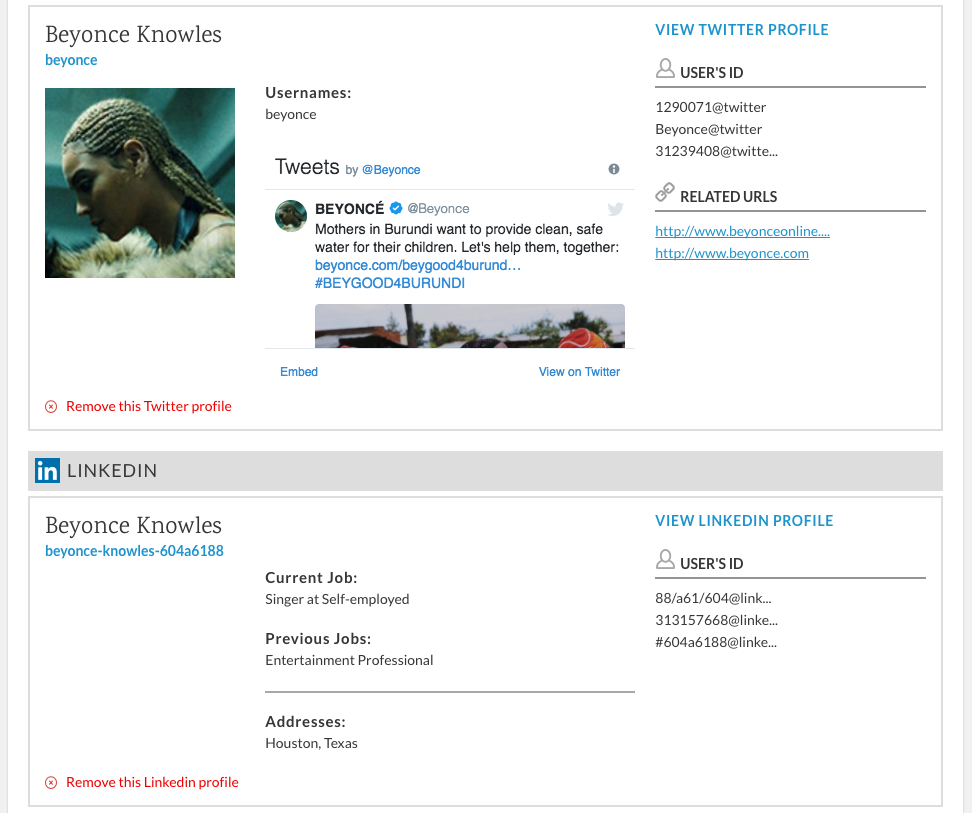The height and width of the screenshot is (813, 972).
Task: Select user ID 88/a61/604@link...
Action: [x=713, y=599]
